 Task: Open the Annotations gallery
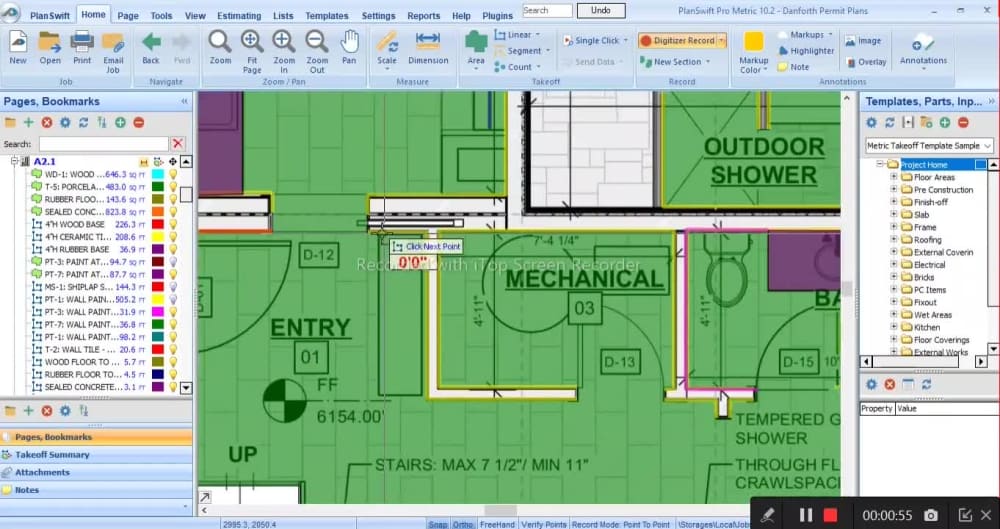923,51
